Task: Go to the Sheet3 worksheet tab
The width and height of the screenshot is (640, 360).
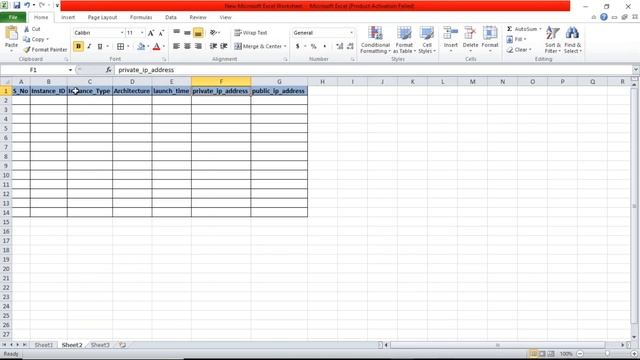Action: (100, 345)
